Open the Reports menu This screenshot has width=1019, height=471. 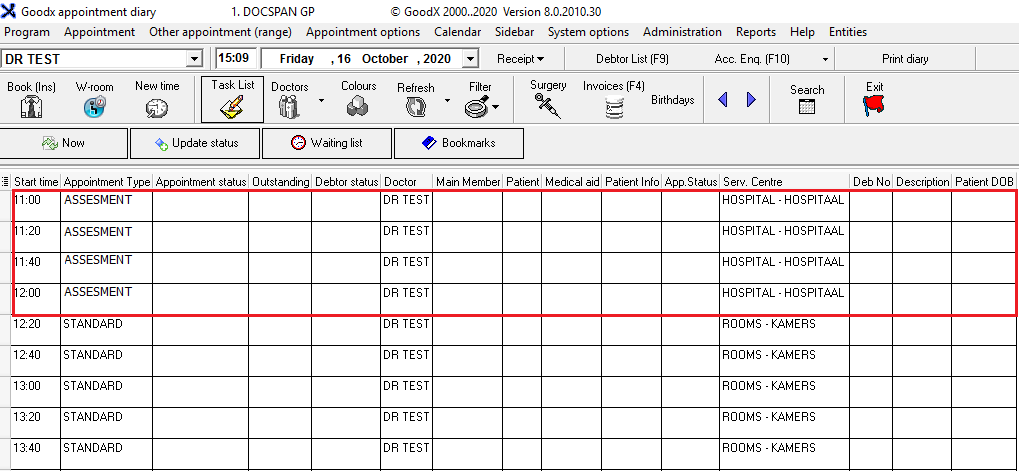[756, 32]
